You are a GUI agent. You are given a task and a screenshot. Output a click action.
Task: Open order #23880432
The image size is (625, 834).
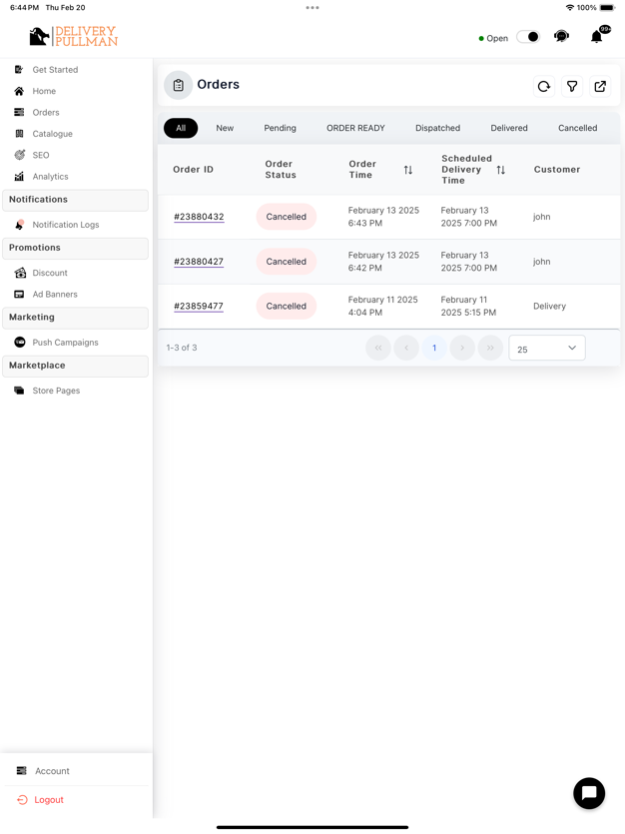point(199,216)
